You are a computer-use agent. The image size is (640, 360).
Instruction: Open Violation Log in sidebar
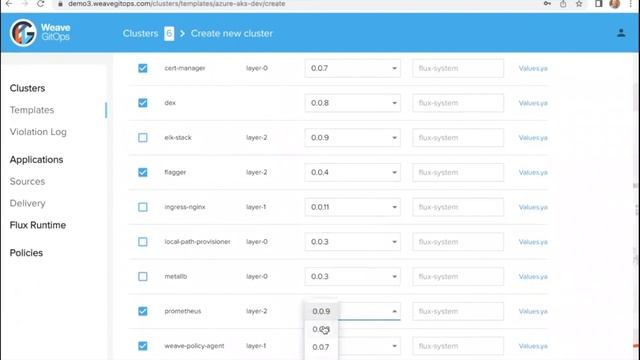click(x=38, y=132)
